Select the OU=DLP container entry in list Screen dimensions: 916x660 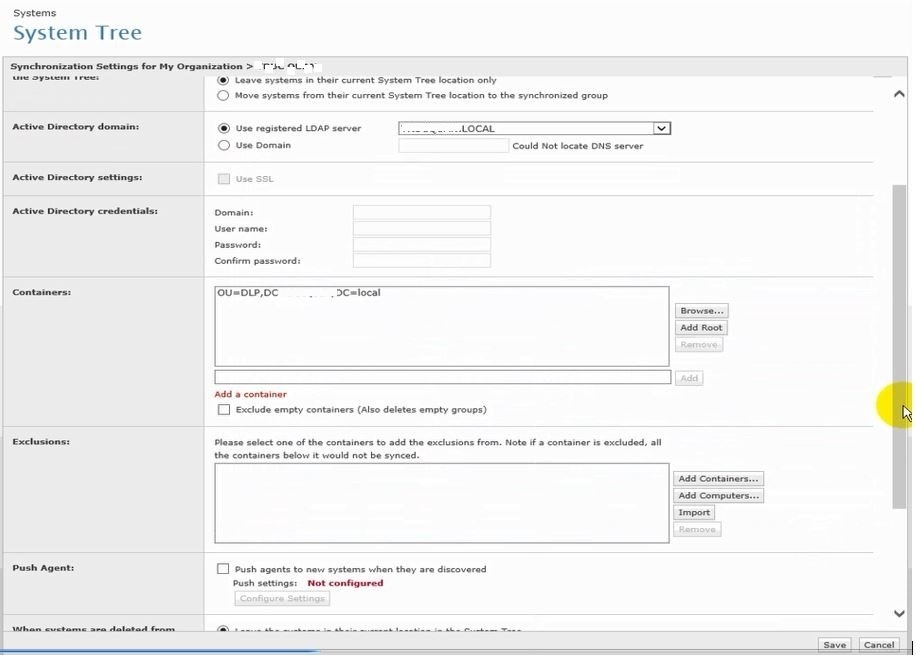click(300, 294)
